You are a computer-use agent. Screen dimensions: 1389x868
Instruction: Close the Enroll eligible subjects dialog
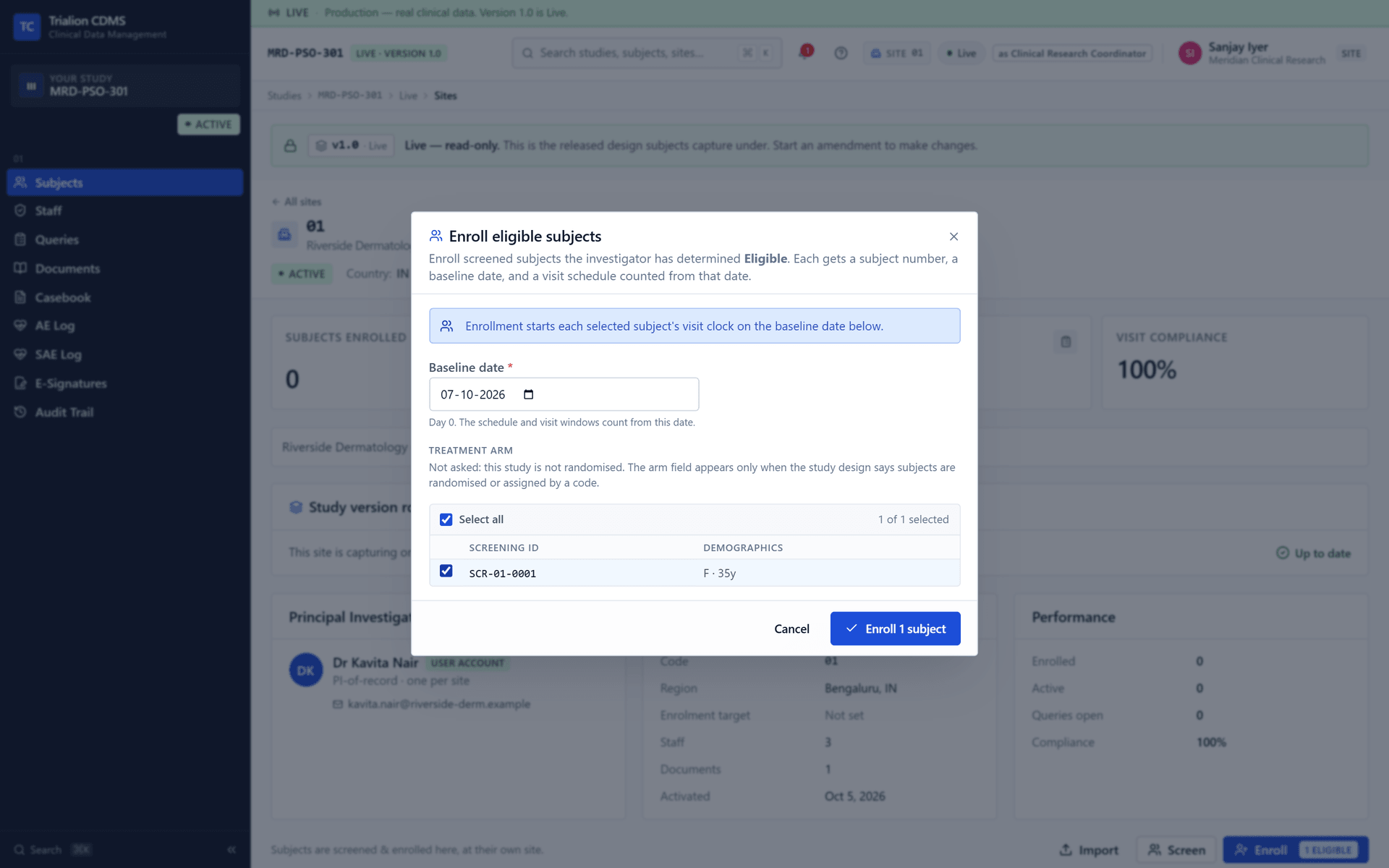[953, 237]
